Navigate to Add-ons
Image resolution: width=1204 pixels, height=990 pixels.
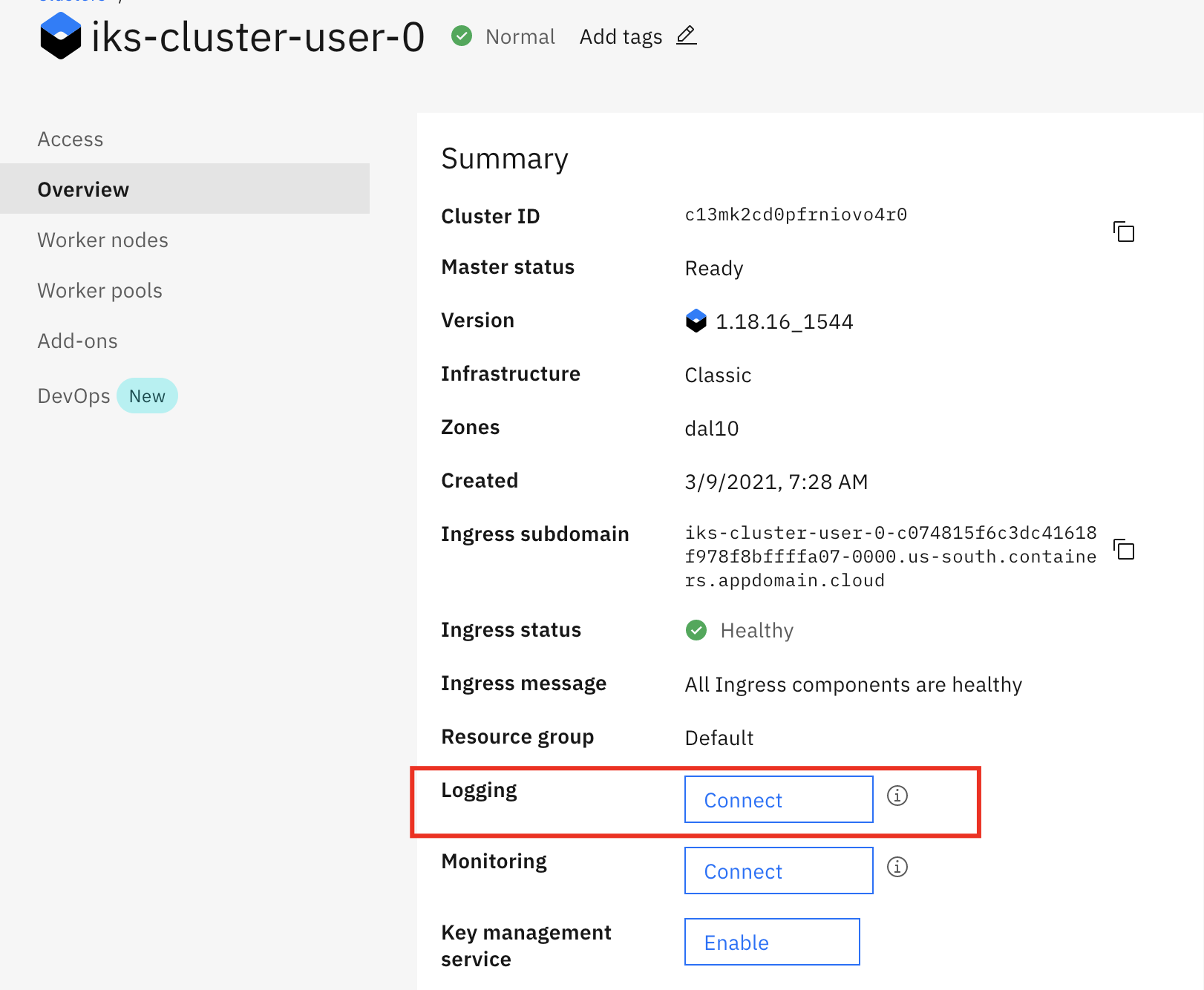pyautogui.click(x=77, y=341)
